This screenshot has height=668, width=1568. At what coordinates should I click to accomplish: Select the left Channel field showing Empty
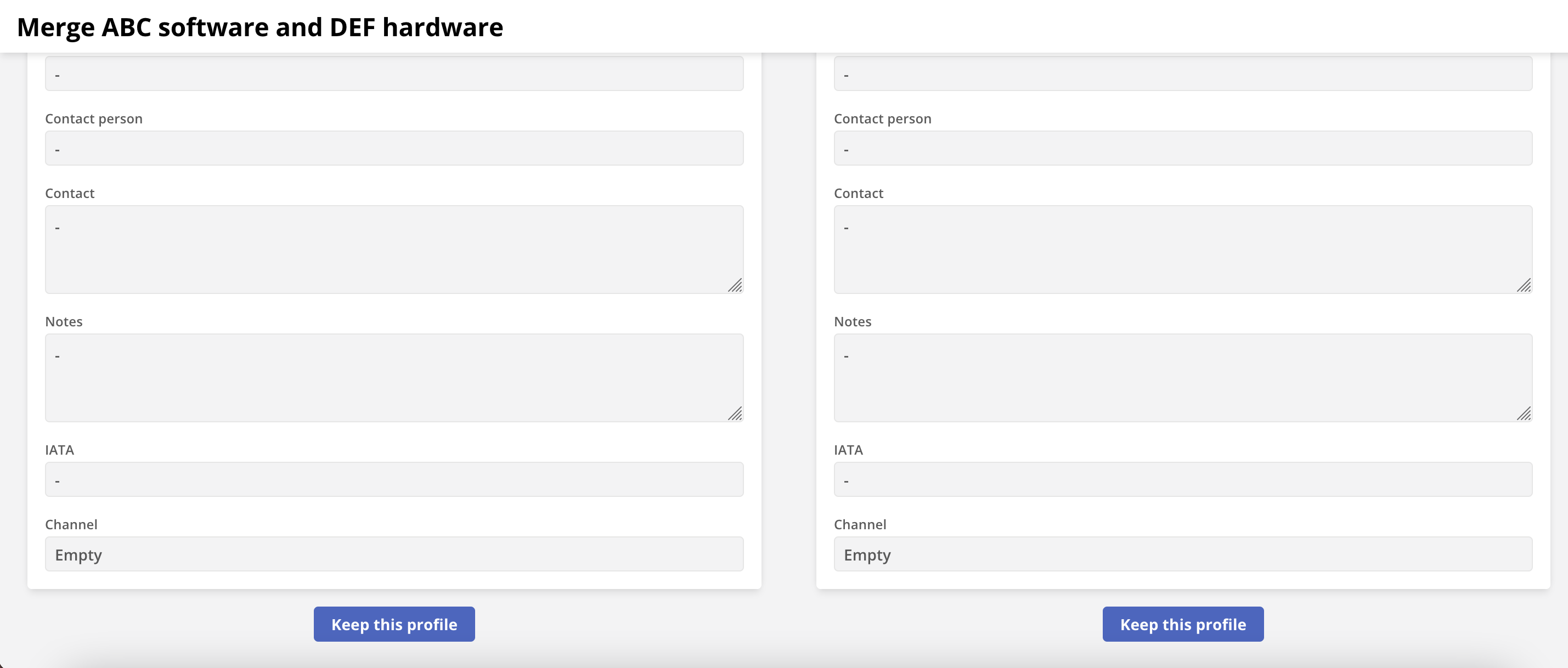[x=393, y=553]
